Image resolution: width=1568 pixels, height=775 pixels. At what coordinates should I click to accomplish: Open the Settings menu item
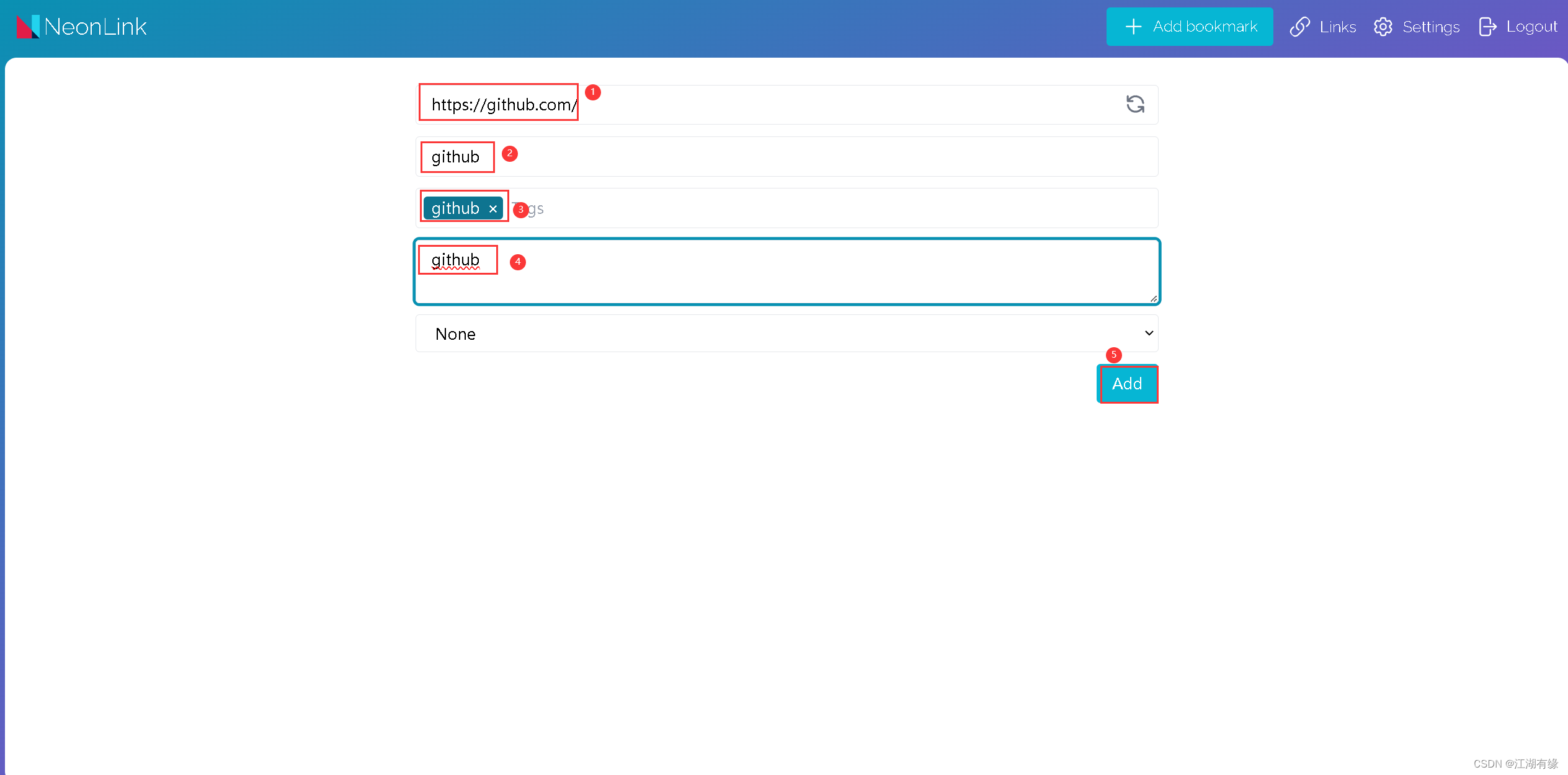coord(1430,27)
